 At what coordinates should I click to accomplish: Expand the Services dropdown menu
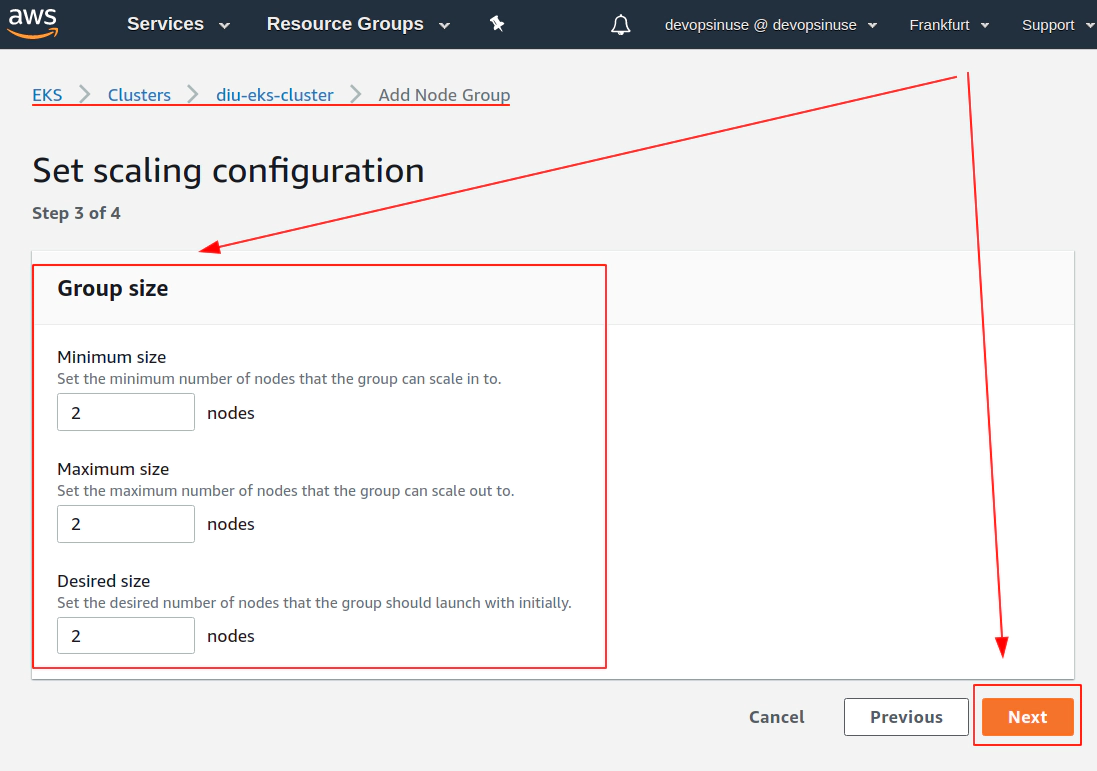pos(178,24)
